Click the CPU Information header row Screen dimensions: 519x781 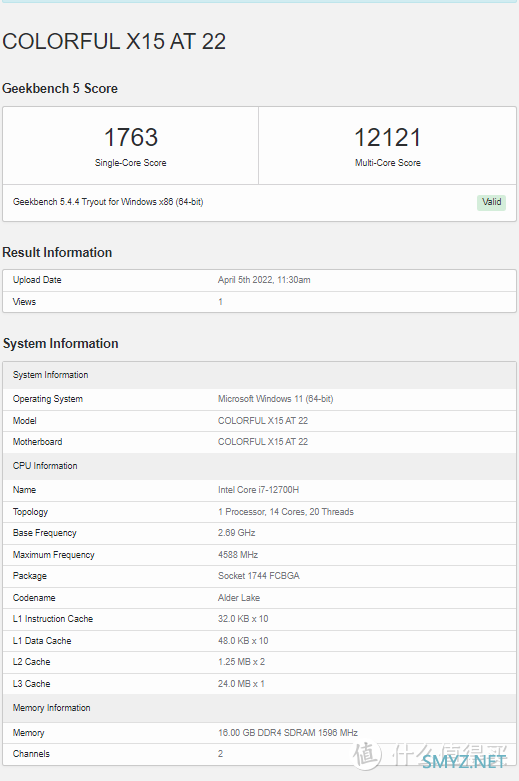pyautogui.click(x=259, y=466)
